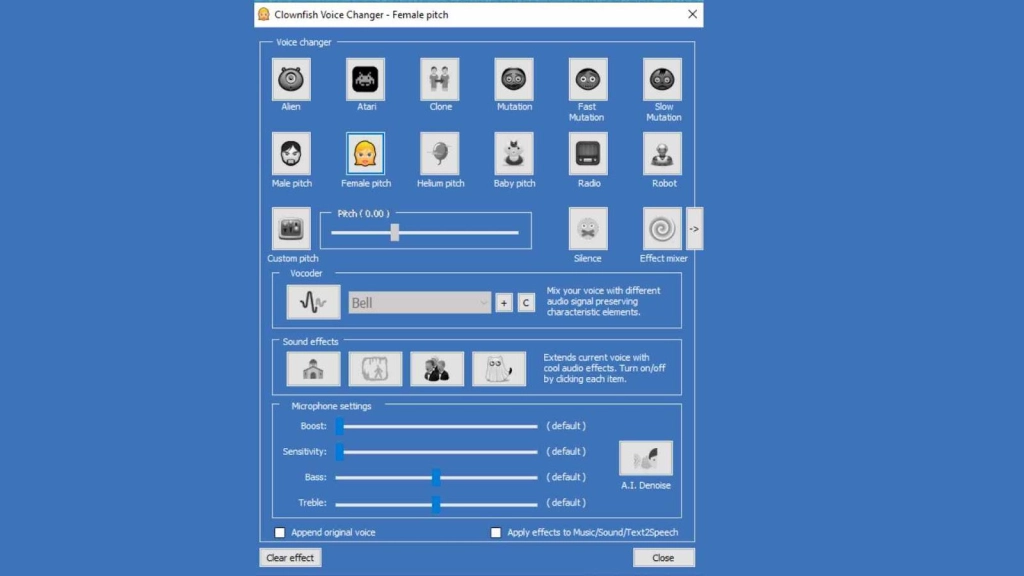Open the Bell vocoder dropdown
Image resolution: width=1024 pixels, height=576 pixels.
coord(419,302)
